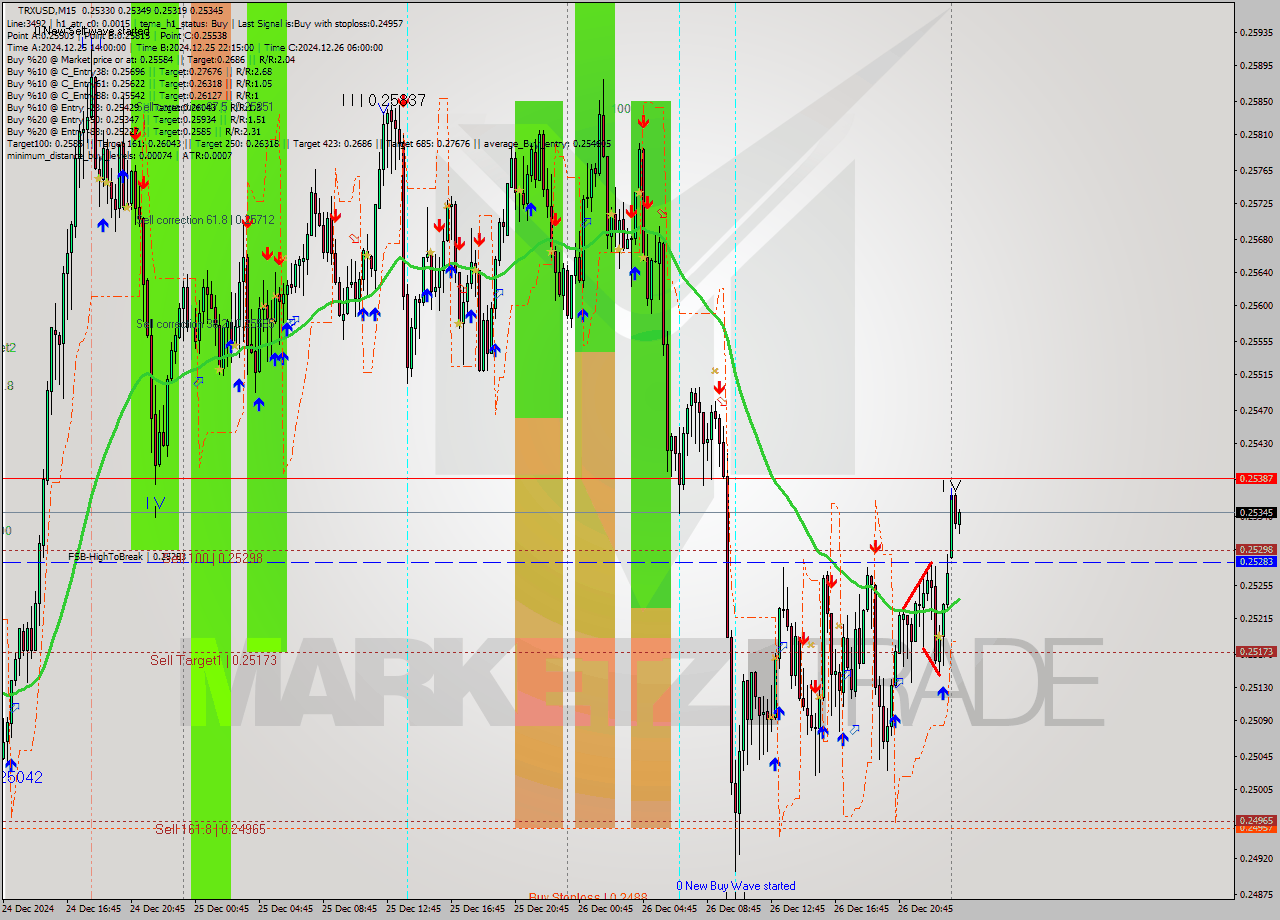Click the '26 Dec 16:45' time label

tap(862, 909)
